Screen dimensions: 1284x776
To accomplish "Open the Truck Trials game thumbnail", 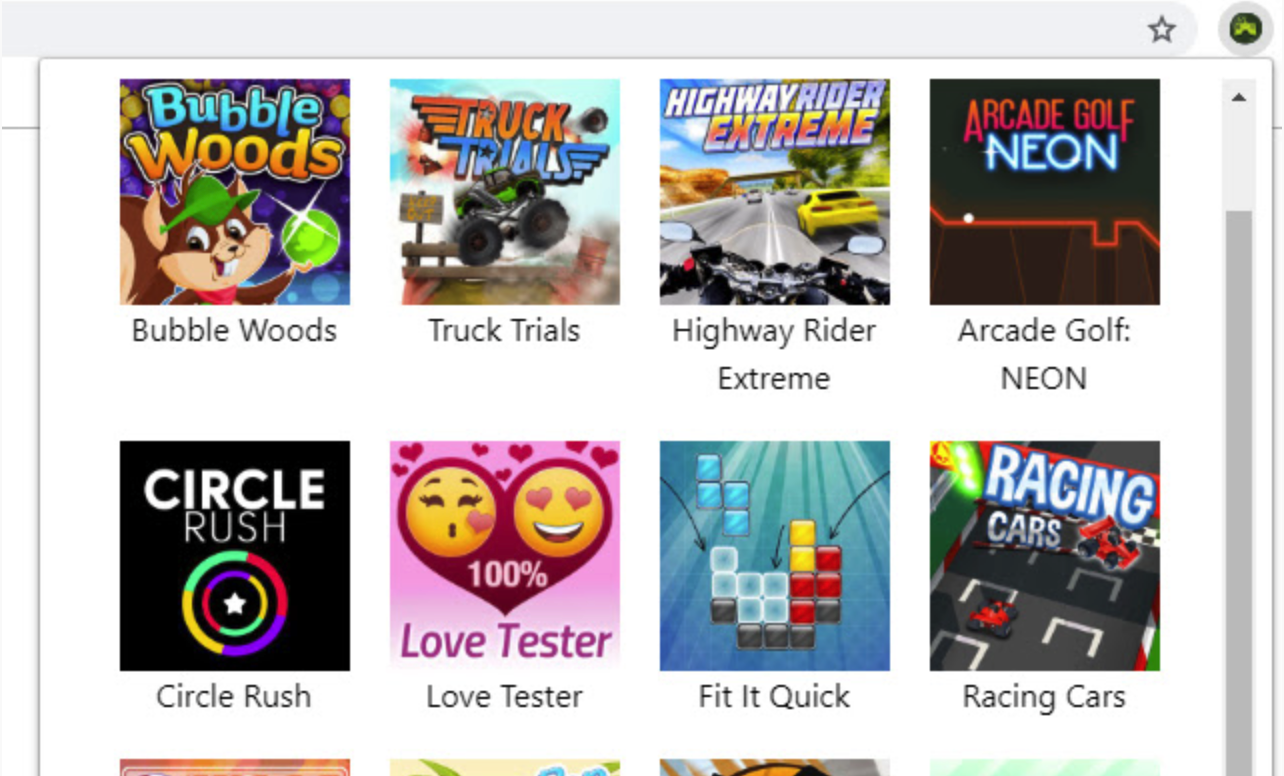I will click(505, 192).
